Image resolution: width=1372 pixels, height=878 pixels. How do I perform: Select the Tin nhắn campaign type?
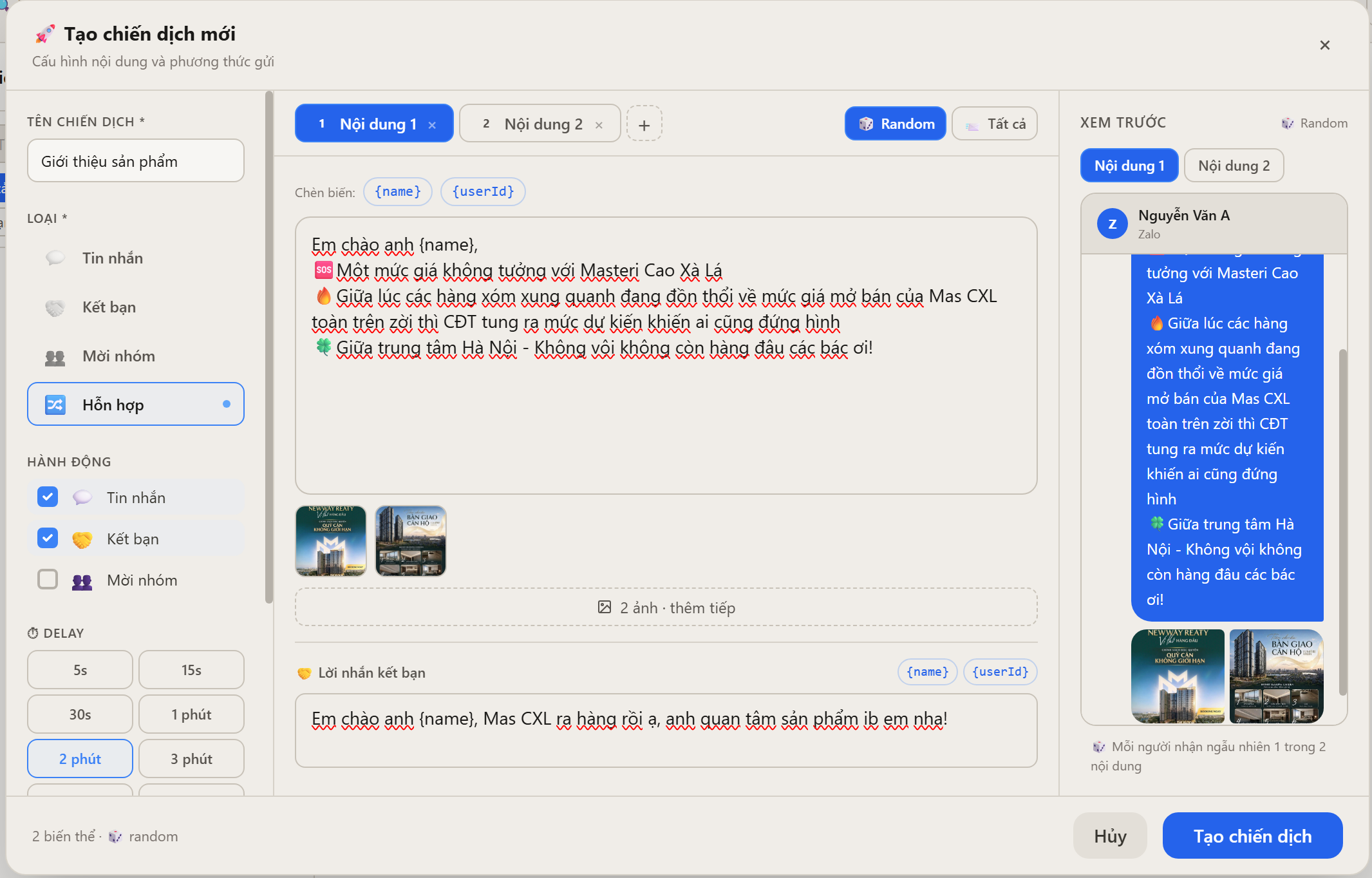[136, 258]
